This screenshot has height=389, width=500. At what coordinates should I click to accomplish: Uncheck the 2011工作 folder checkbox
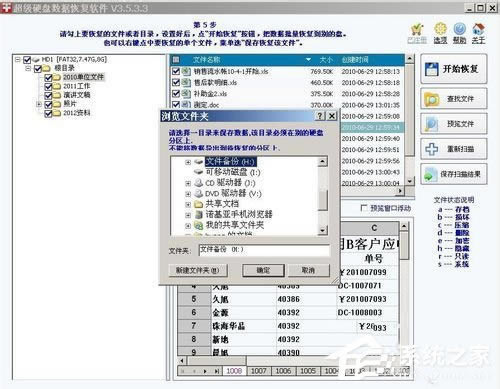(x=48, y=86)
